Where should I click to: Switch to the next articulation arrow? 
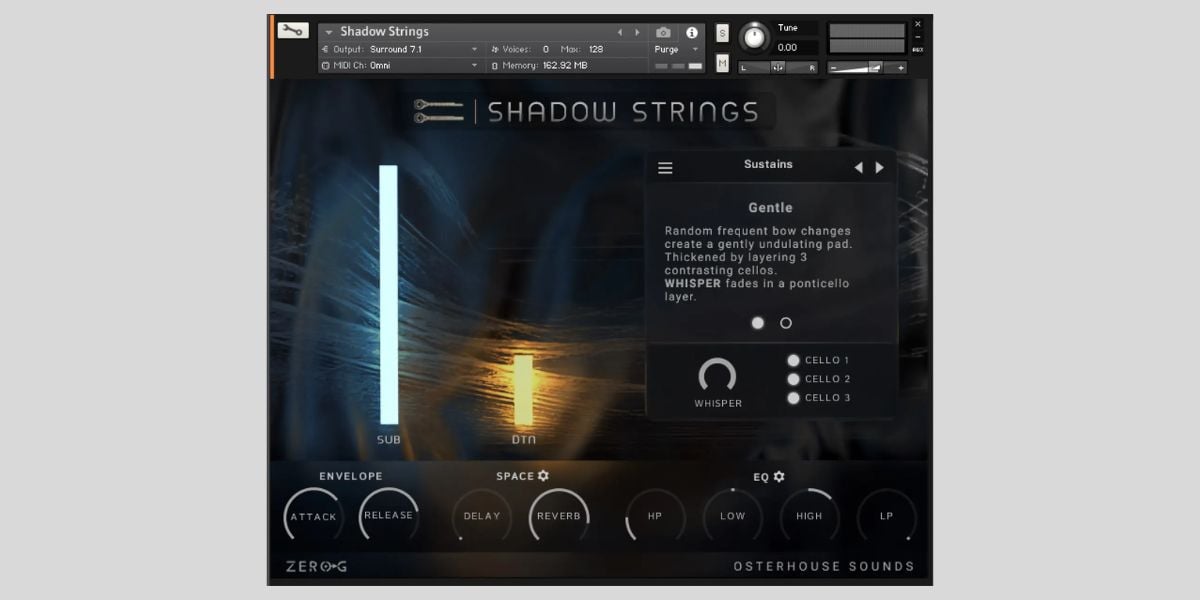pos(880,168)
